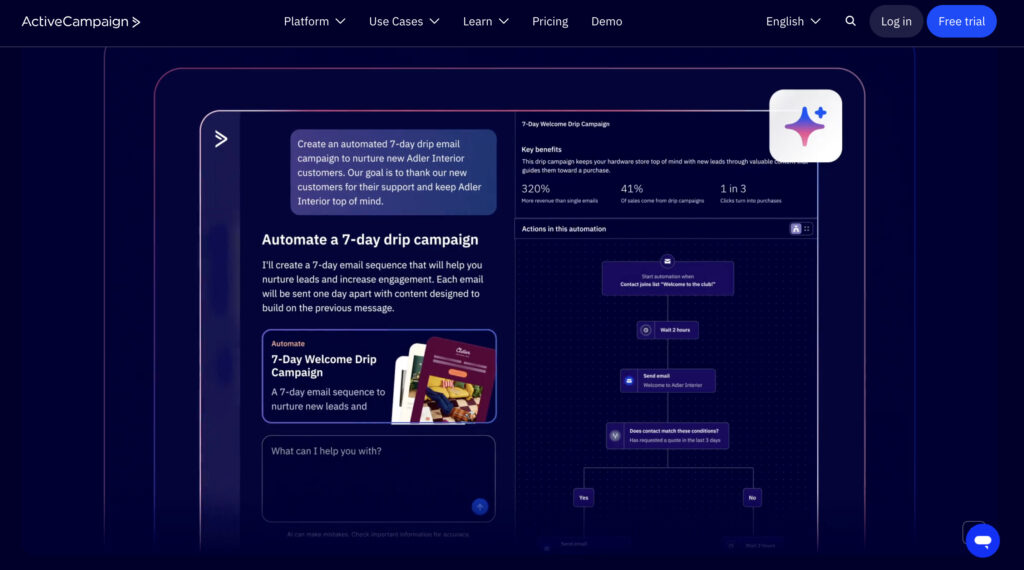Click the 320% statistic

click(x=536, y=189)
